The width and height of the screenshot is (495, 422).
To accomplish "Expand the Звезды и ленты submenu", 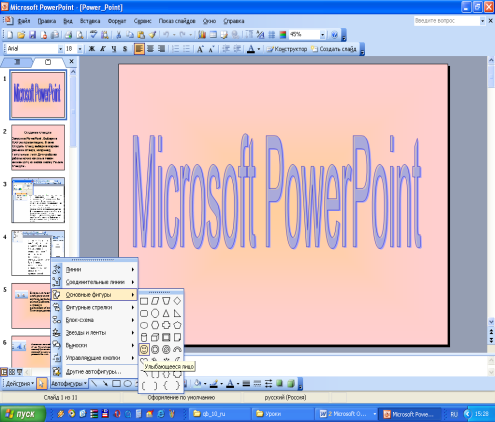I will tap(94, 333).
